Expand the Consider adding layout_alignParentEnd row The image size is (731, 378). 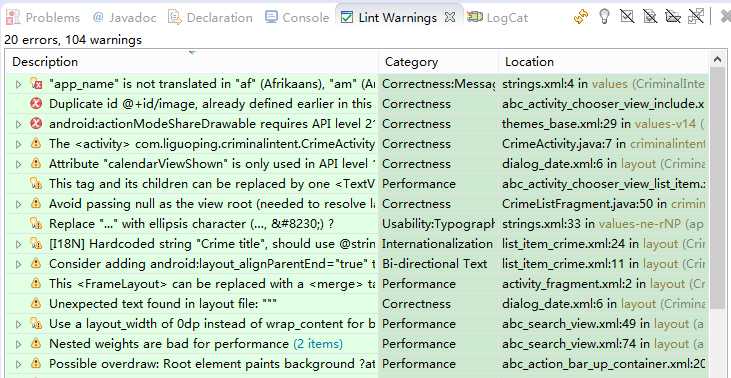tap(19, 264)
